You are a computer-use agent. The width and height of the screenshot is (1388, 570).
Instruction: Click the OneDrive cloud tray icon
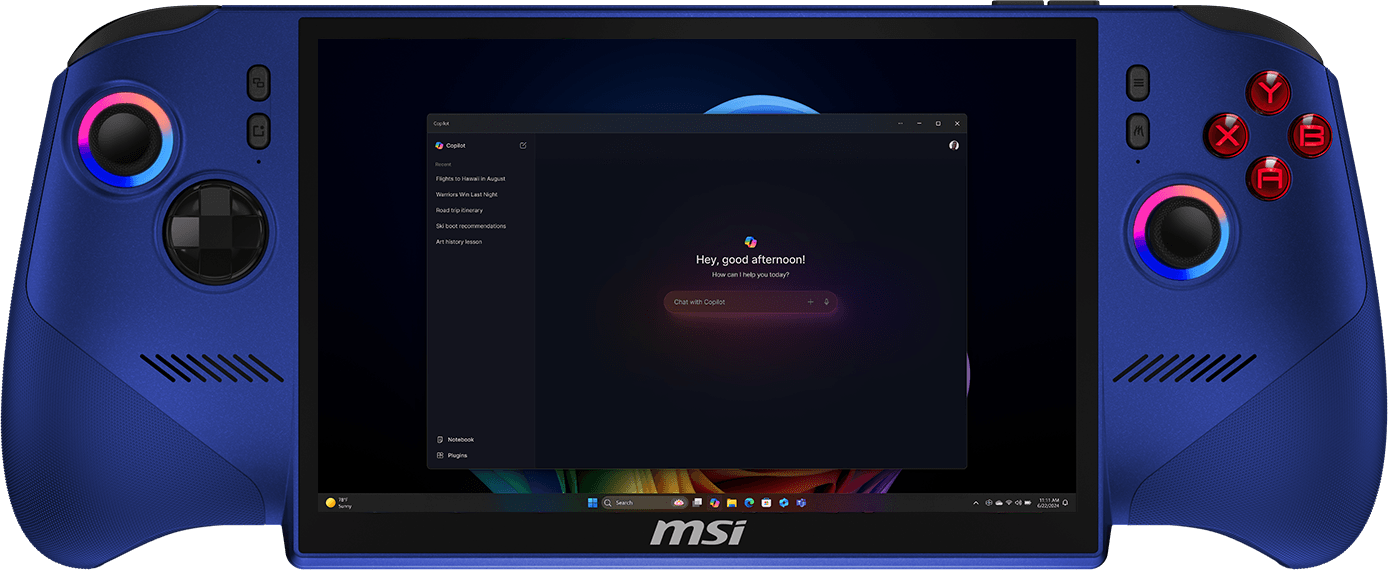[x=999, y=502]
